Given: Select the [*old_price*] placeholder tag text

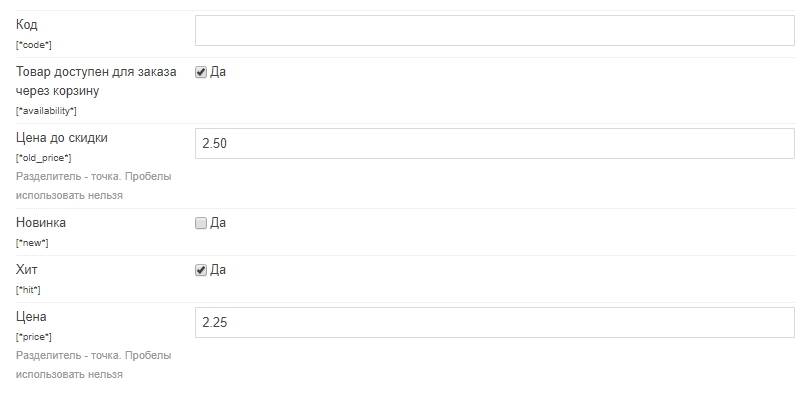Looking at the screenshot, I should tap(44, 158).
